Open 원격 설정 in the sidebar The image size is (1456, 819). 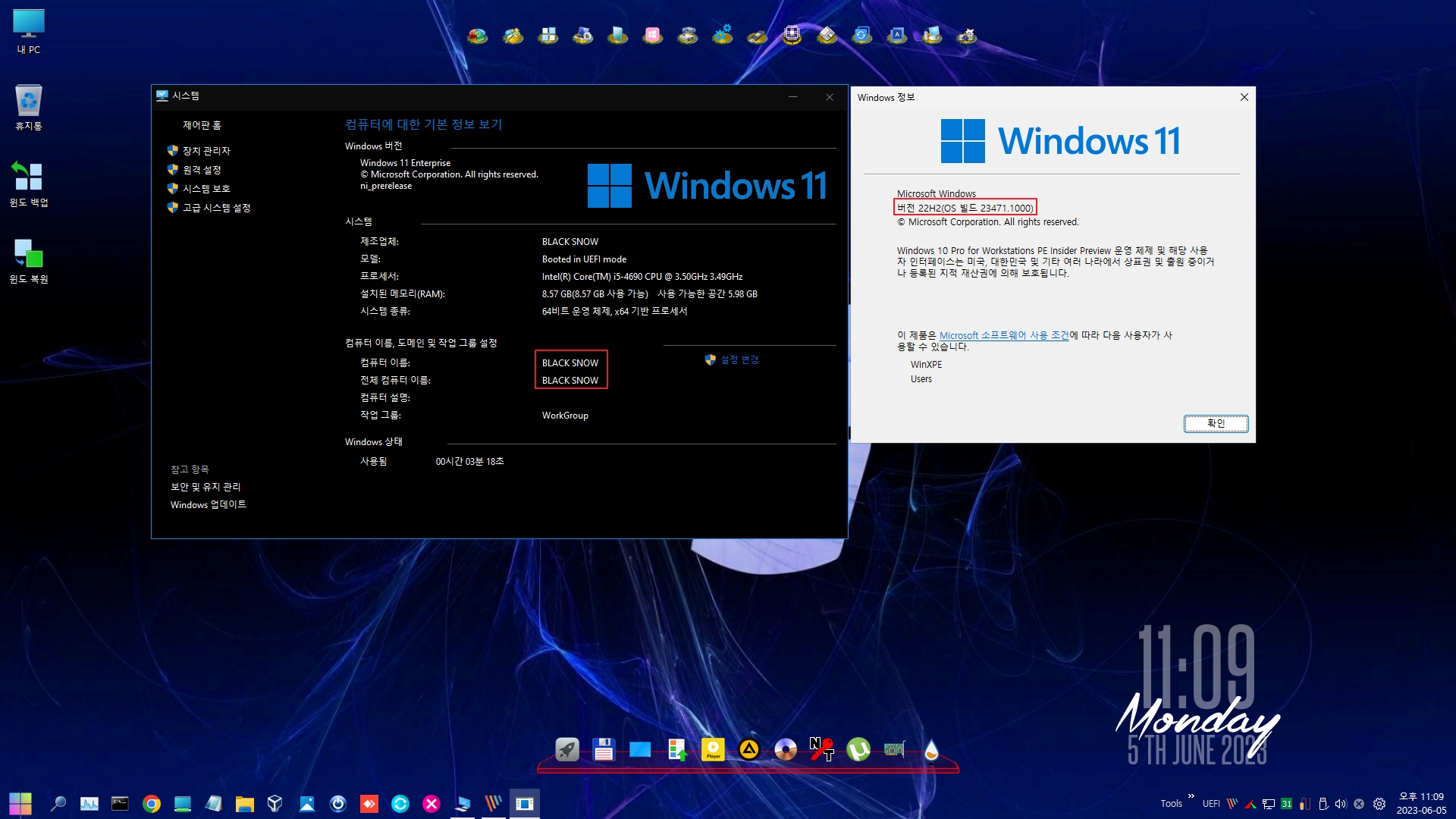tap(202, 170)
